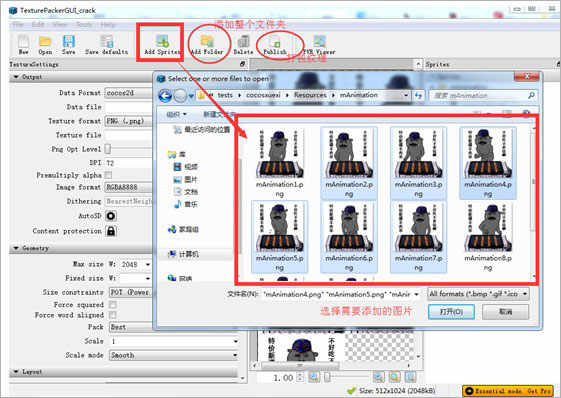Click the Publish toolbar icon
Screen dimensions: 561x398
point(275,45)
